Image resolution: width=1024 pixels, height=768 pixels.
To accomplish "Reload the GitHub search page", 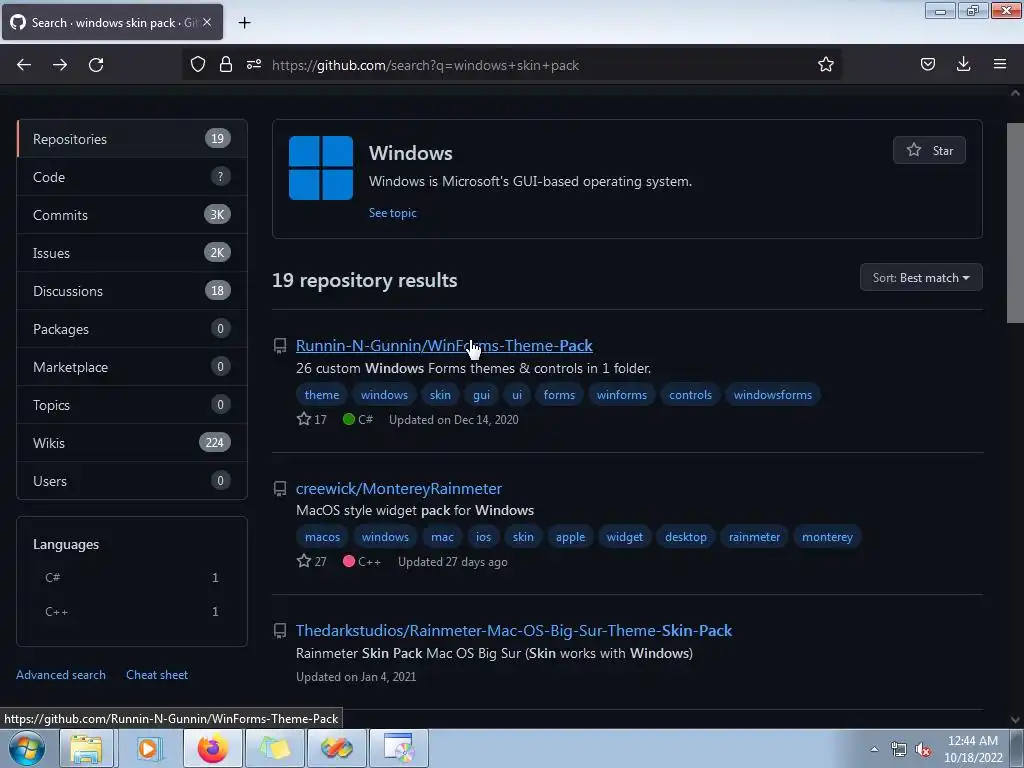I will (96, 65).
